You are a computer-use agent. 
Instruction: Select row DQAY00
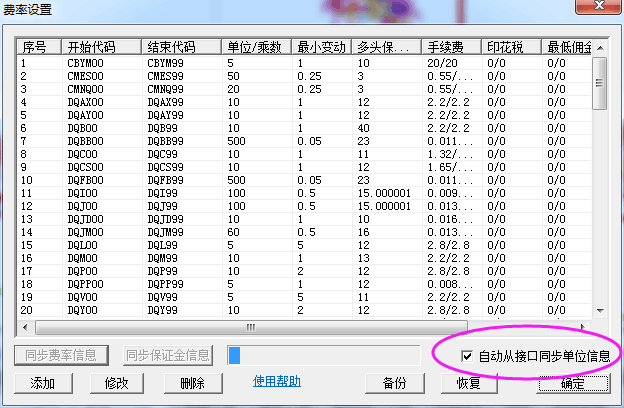pyautogui.click(x=304, y=115)
